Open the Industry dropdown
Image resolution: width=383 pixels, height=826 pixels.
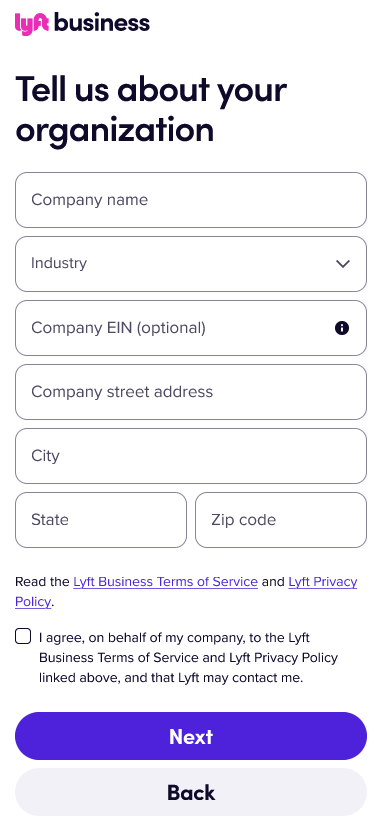191,264
